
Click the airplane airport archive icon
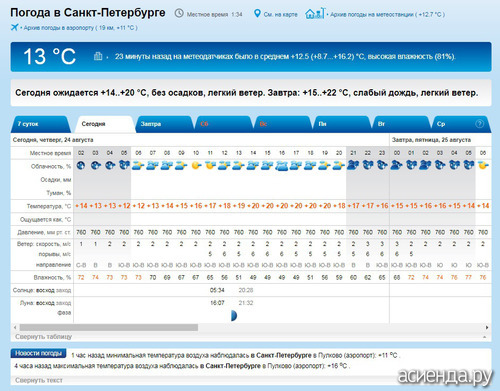(14, 27)
